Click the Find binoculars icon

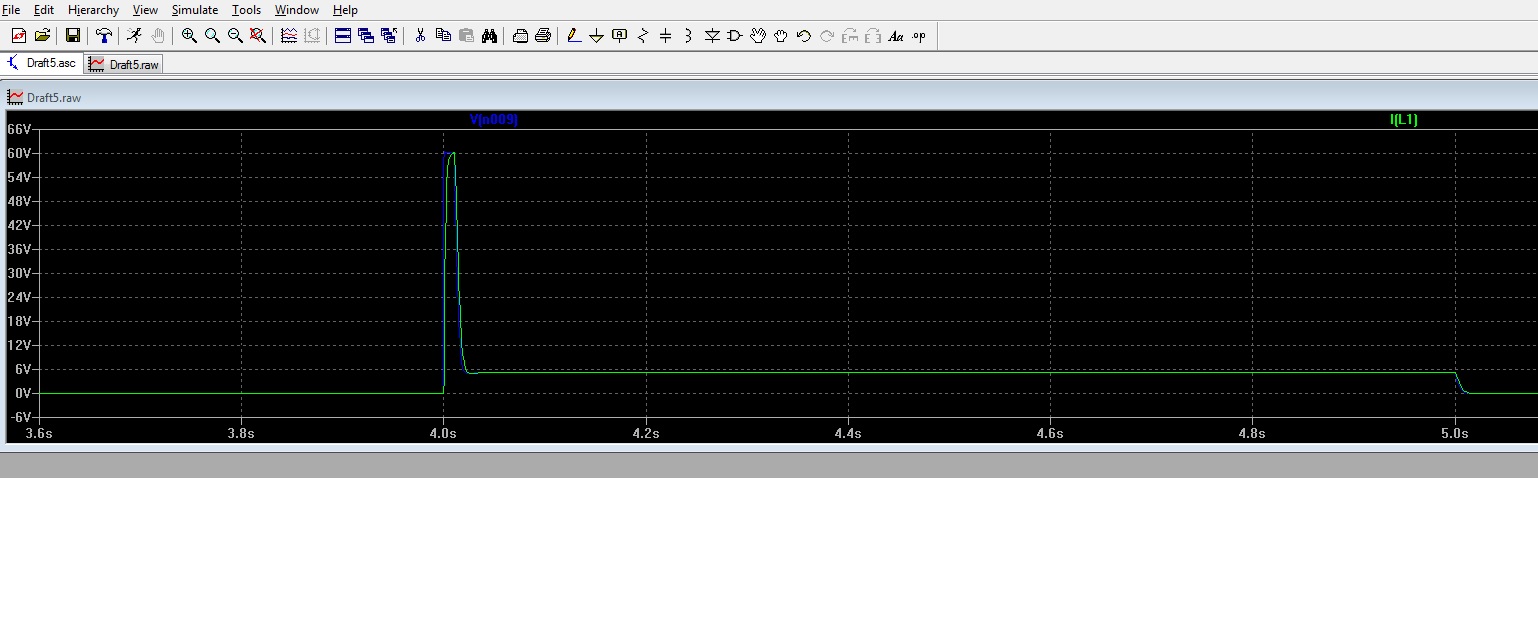pyautogui.click(x=489, y=36)
